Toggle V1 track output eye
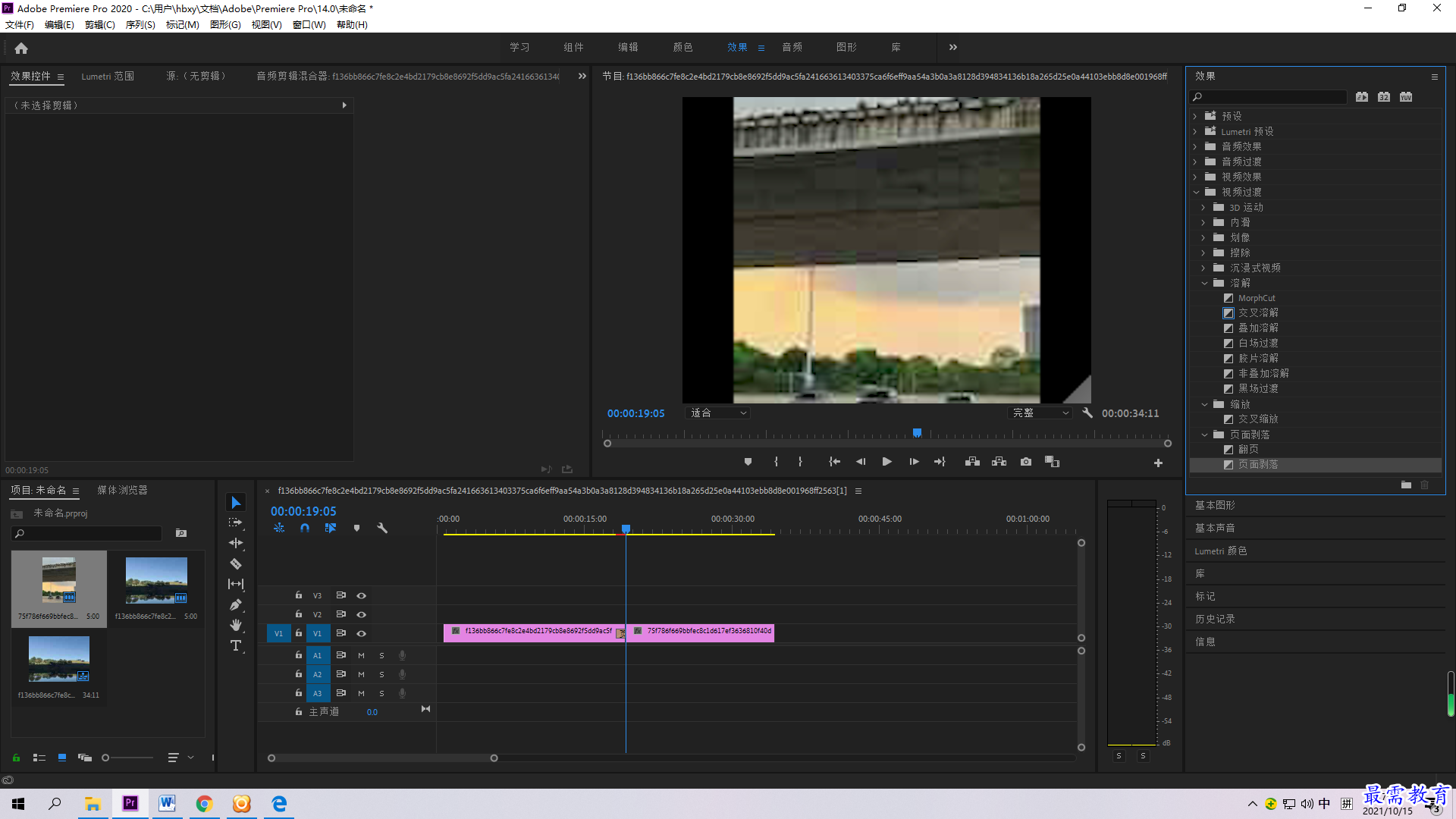This screenshot has height=819, width=1456. (x=361, y=634)
